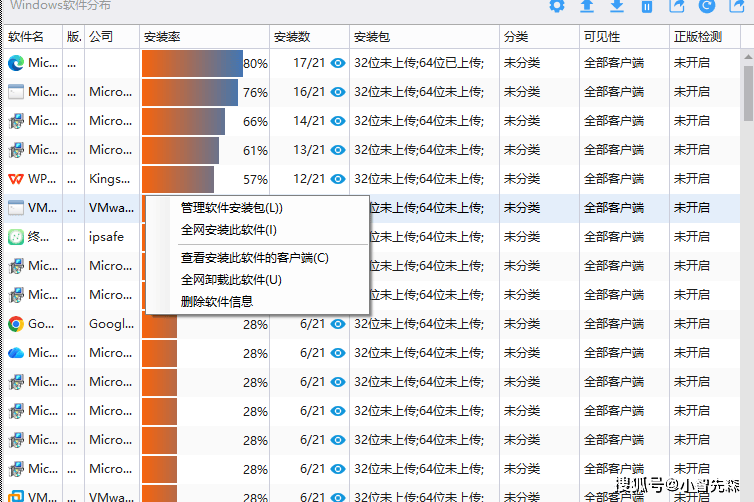Select 管理软件安装包(L) from context menu

(231, 208)
